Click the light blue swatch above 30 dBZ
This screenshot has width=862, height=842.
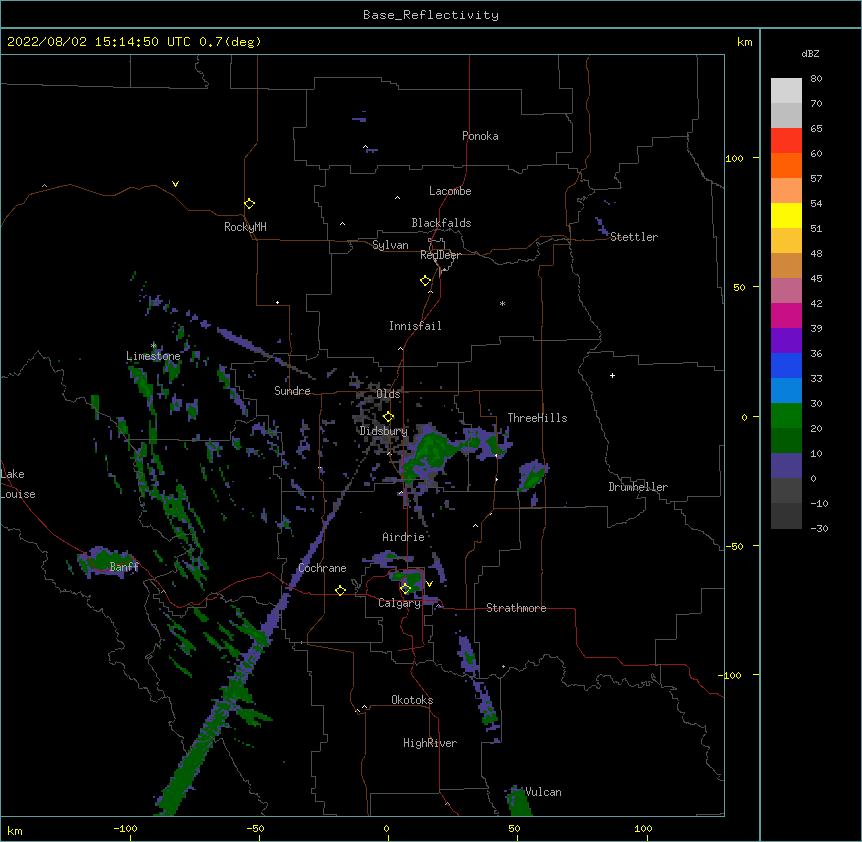(786, 391)
